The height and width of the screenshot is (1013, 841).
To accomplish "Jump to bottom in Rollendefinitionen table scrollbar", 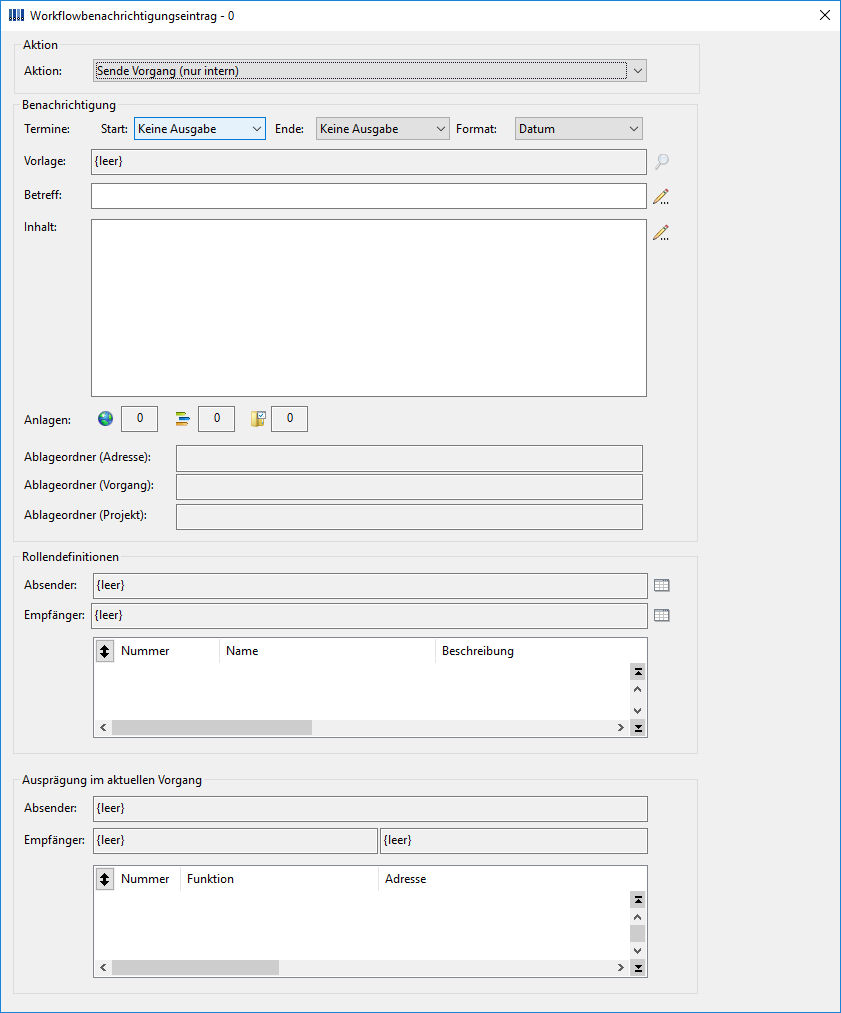I will [638, 728].
